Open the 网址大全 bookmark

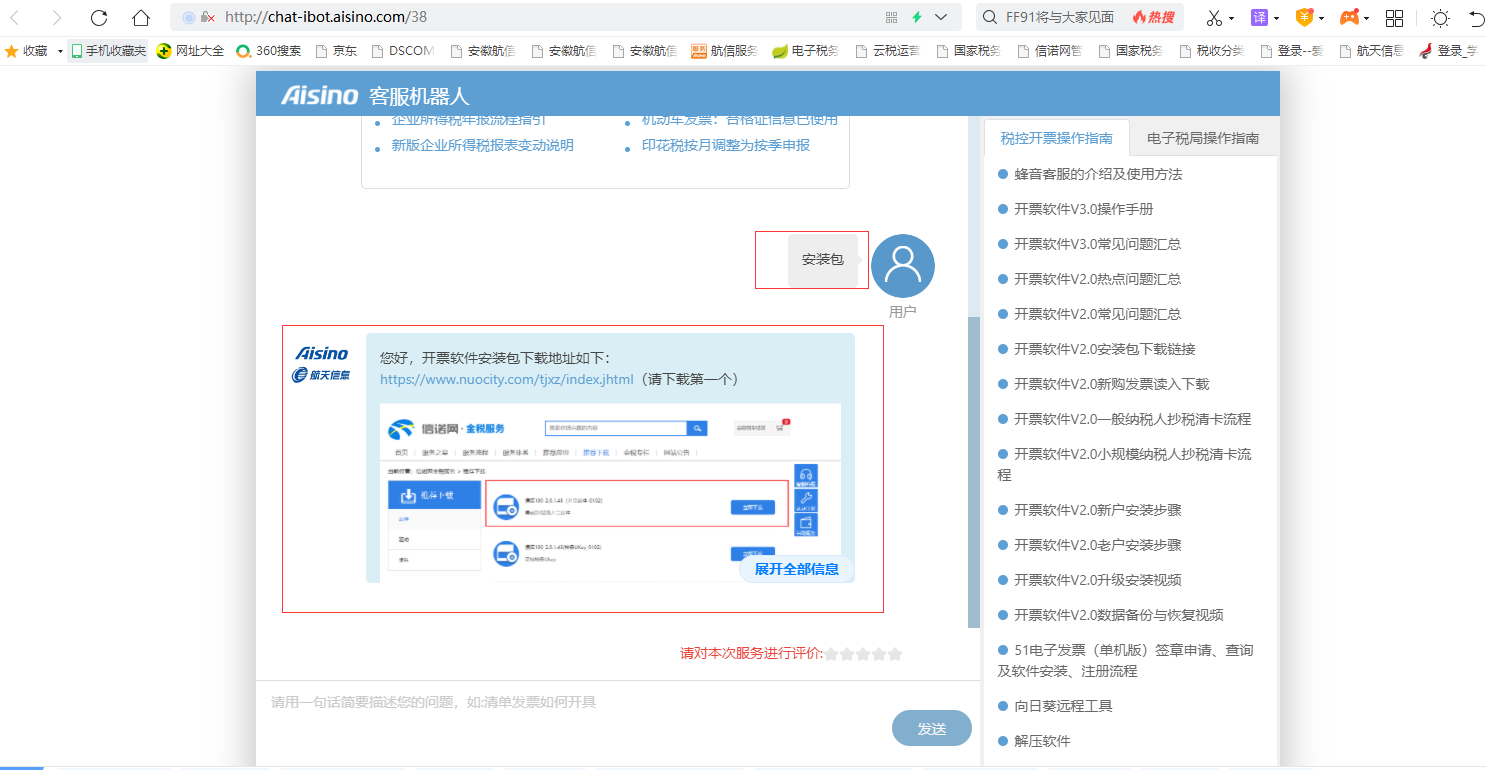pos(190,51)
